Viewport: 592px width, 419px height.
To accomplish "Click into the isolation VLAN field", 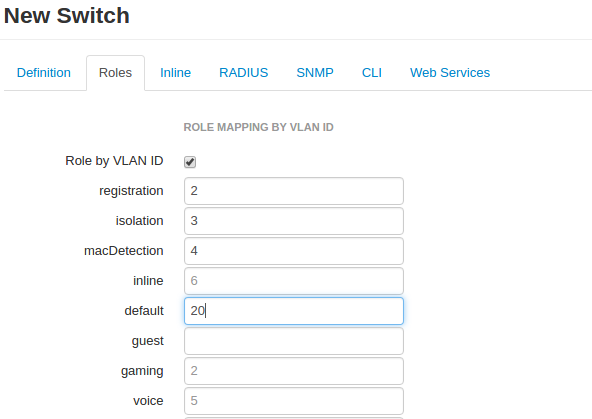I will click(x=294, y=221).
